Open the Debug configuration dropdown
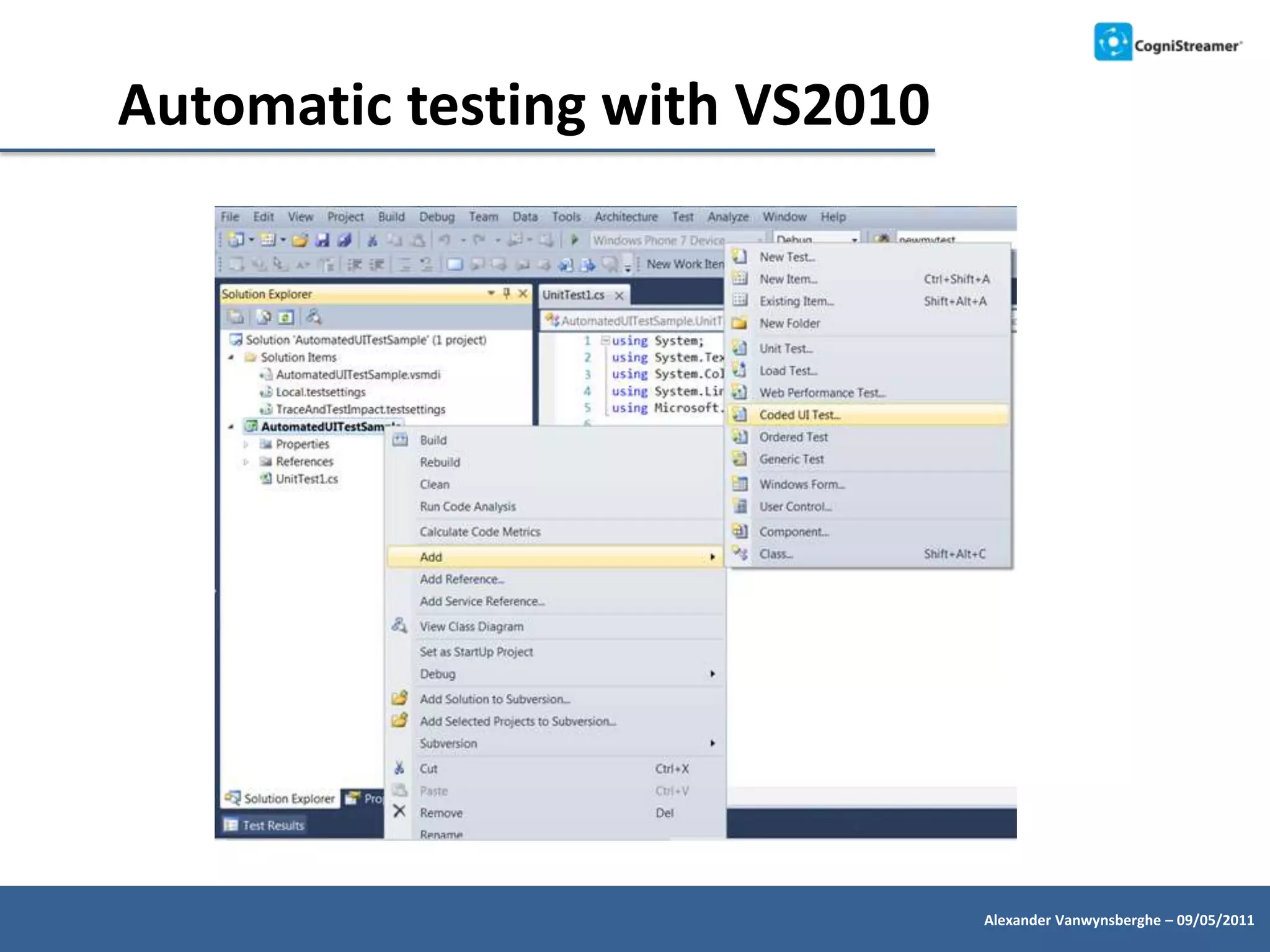Screen dimensions: 1270x952 tap(854, 240)
